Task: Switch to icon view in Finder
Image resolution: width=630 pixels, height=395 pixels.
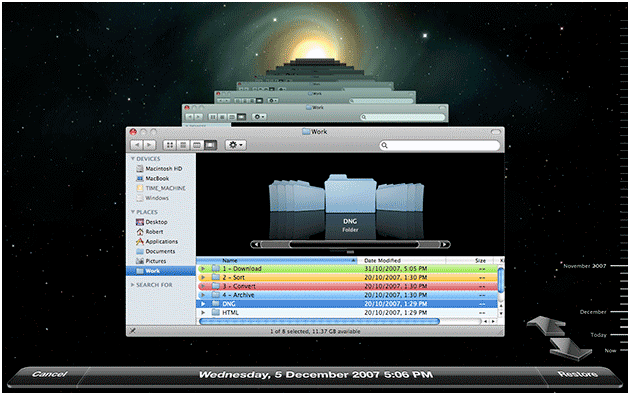Action: tap(170, 145)
